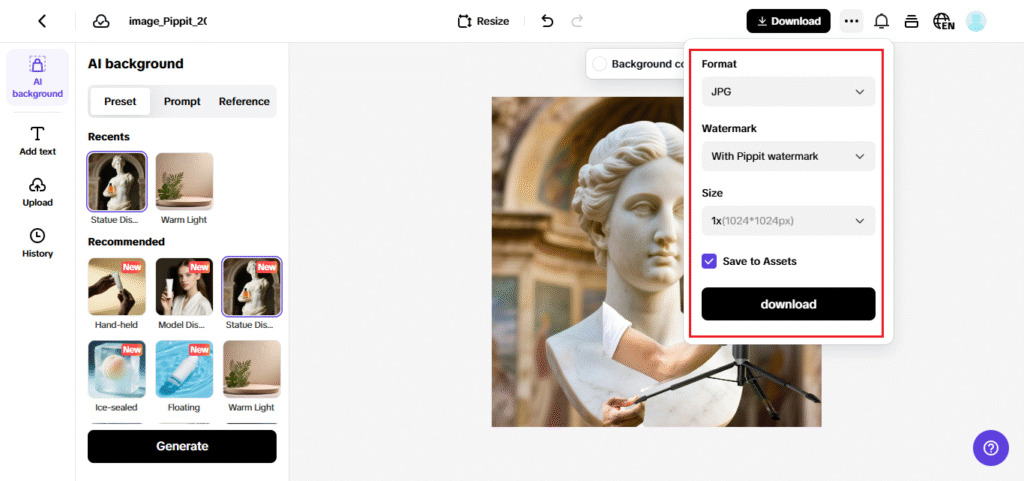Open the Watermark dropdown
The width and height of the screenshot is (1024, 481).
[788, 156]
